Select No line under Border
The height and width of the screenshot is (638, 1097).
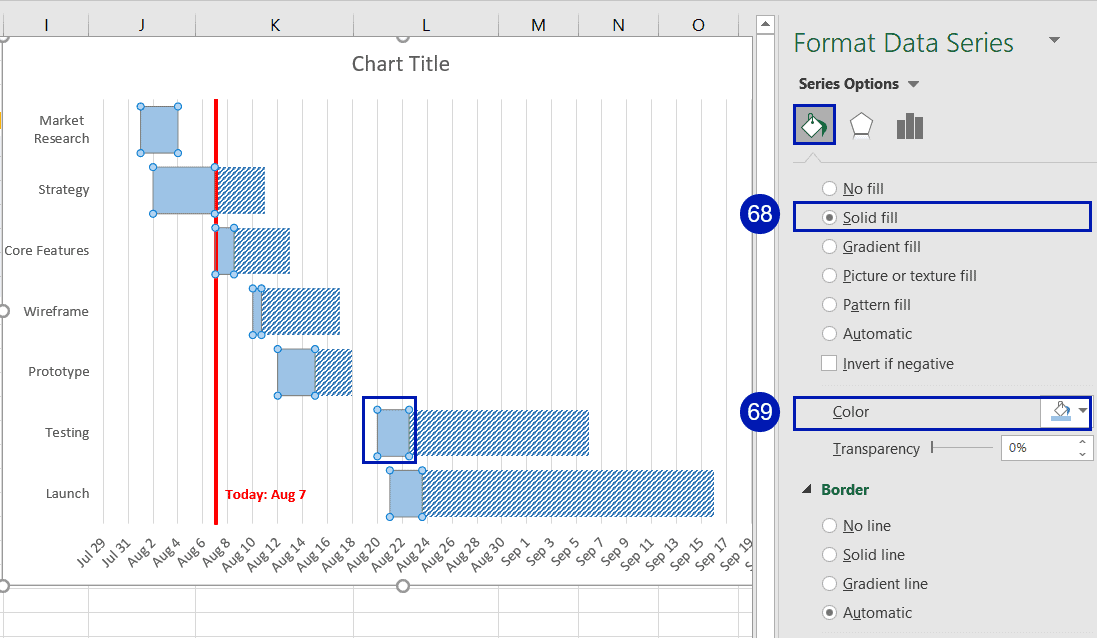coord(829,525)
